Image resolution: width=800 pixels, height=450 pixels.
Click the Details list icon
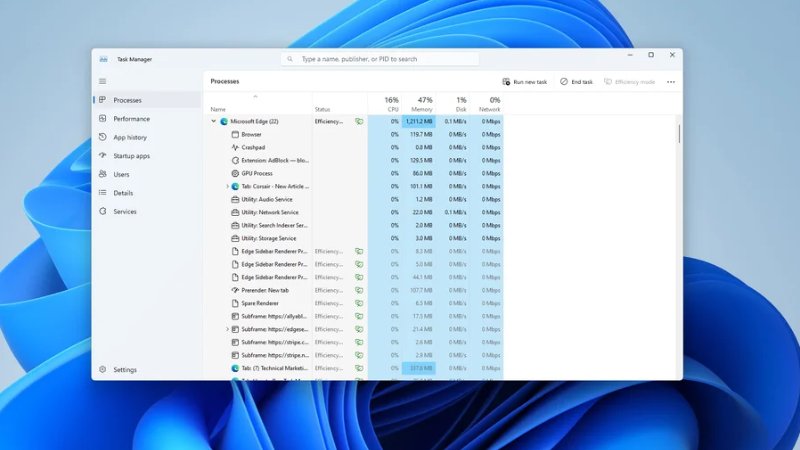pyautogui.click(x=103, y=193)
